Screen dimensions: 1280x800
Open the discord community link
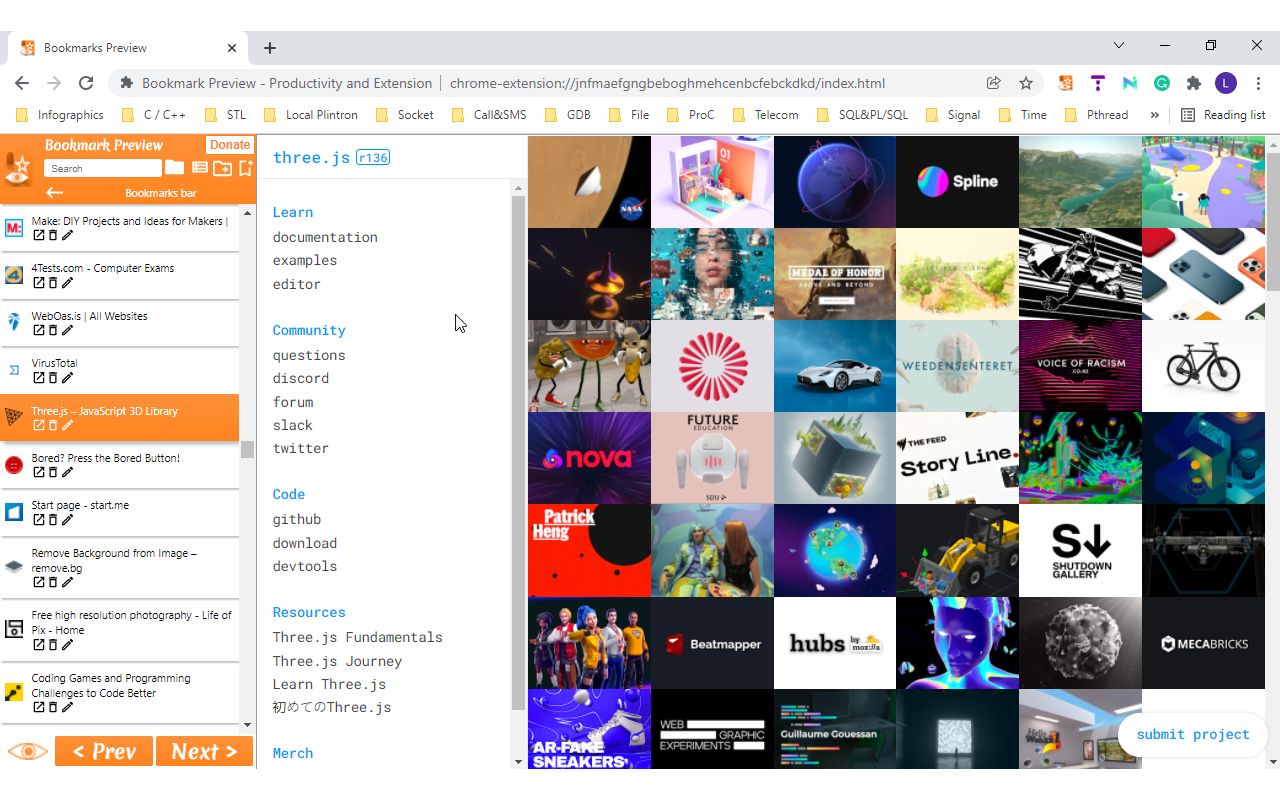click(301, 378)
